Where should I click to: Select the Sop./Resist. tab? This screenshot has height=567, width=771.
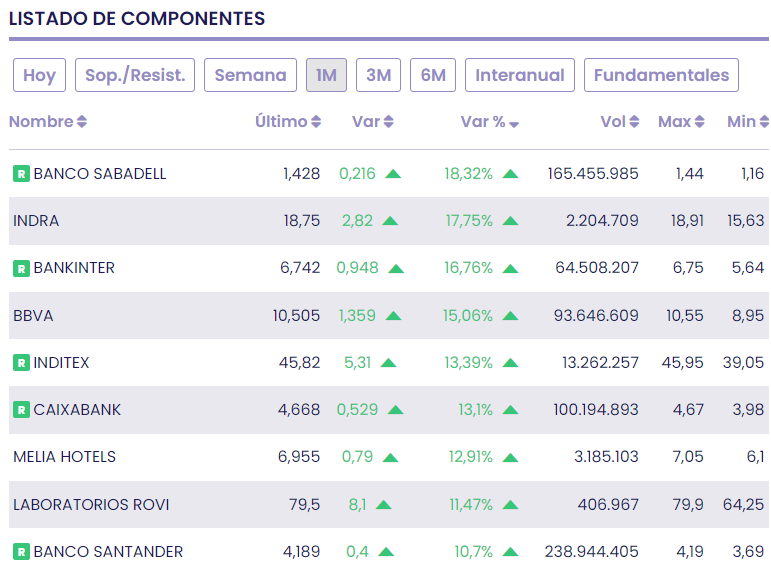click(135, 75)
